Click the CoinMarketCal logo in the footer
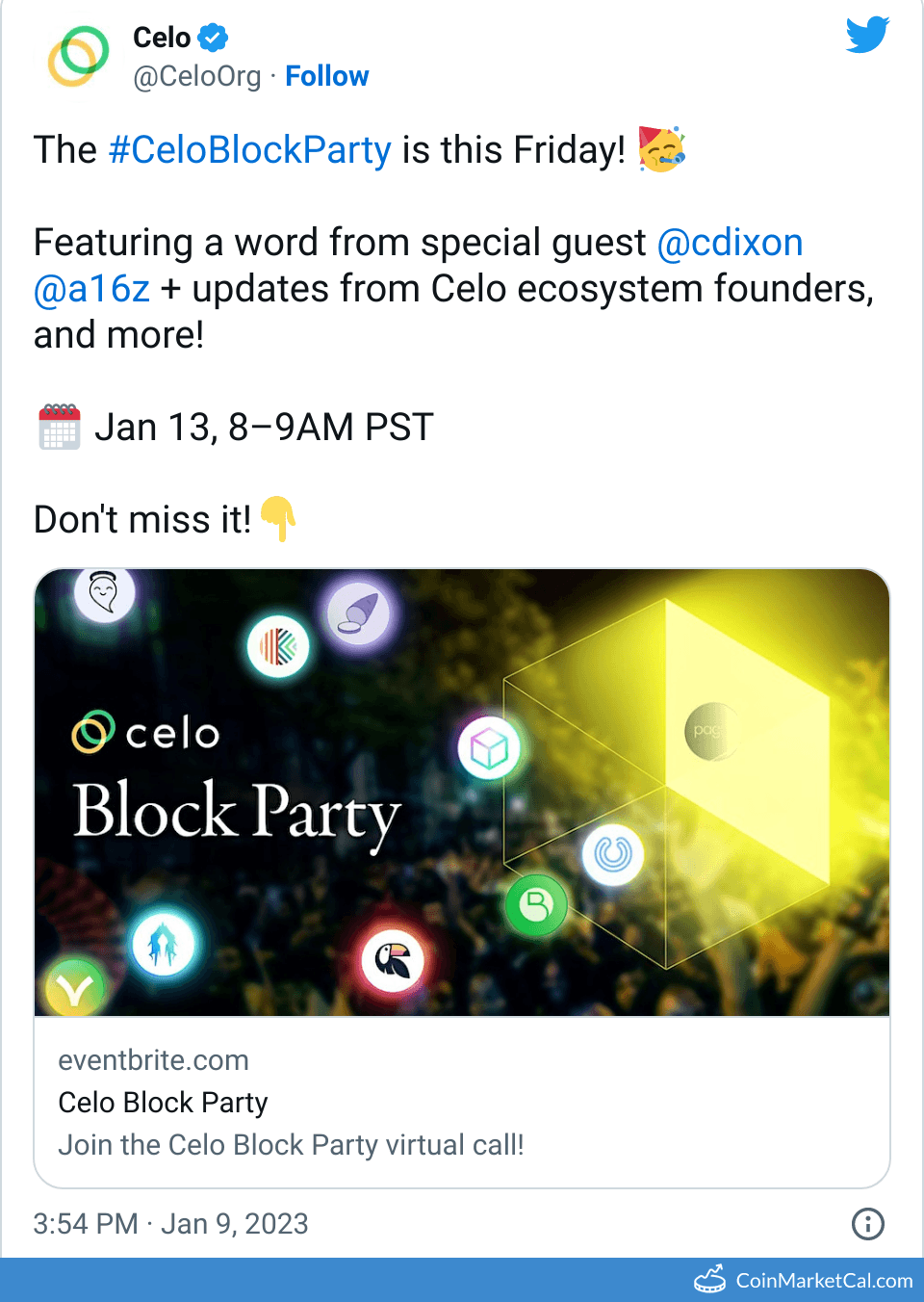This screenshot has height=1302, width=924. tap(709, 1281)
